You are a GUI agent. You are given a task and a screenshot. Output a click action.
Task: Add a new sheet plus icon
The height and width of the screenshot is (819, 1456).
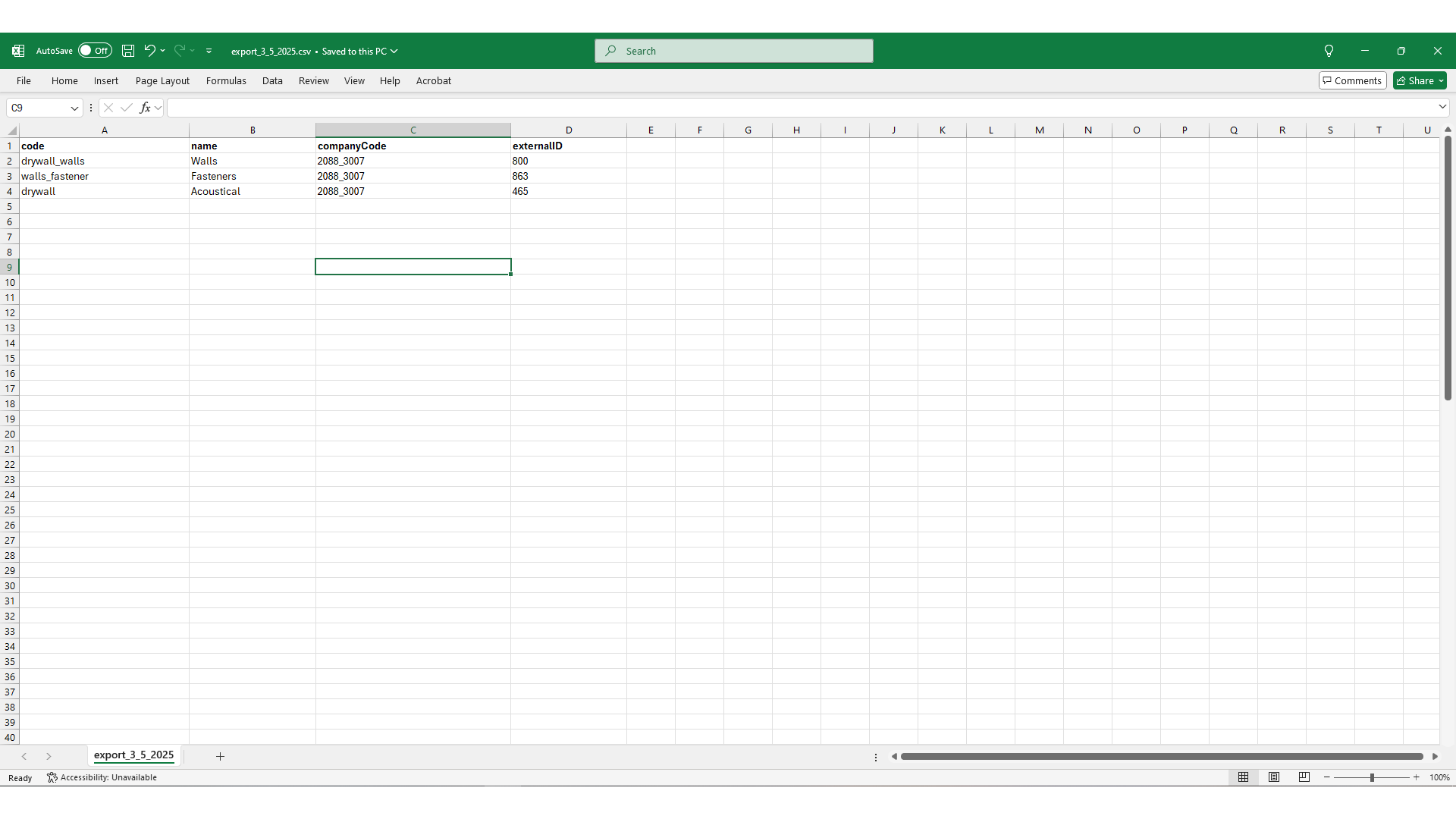click(220, 756)
